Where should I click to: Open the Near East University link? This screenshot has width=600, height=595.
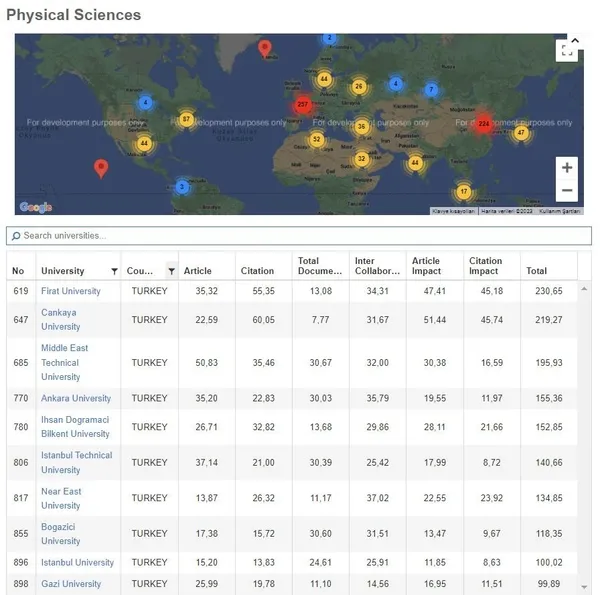61,498
